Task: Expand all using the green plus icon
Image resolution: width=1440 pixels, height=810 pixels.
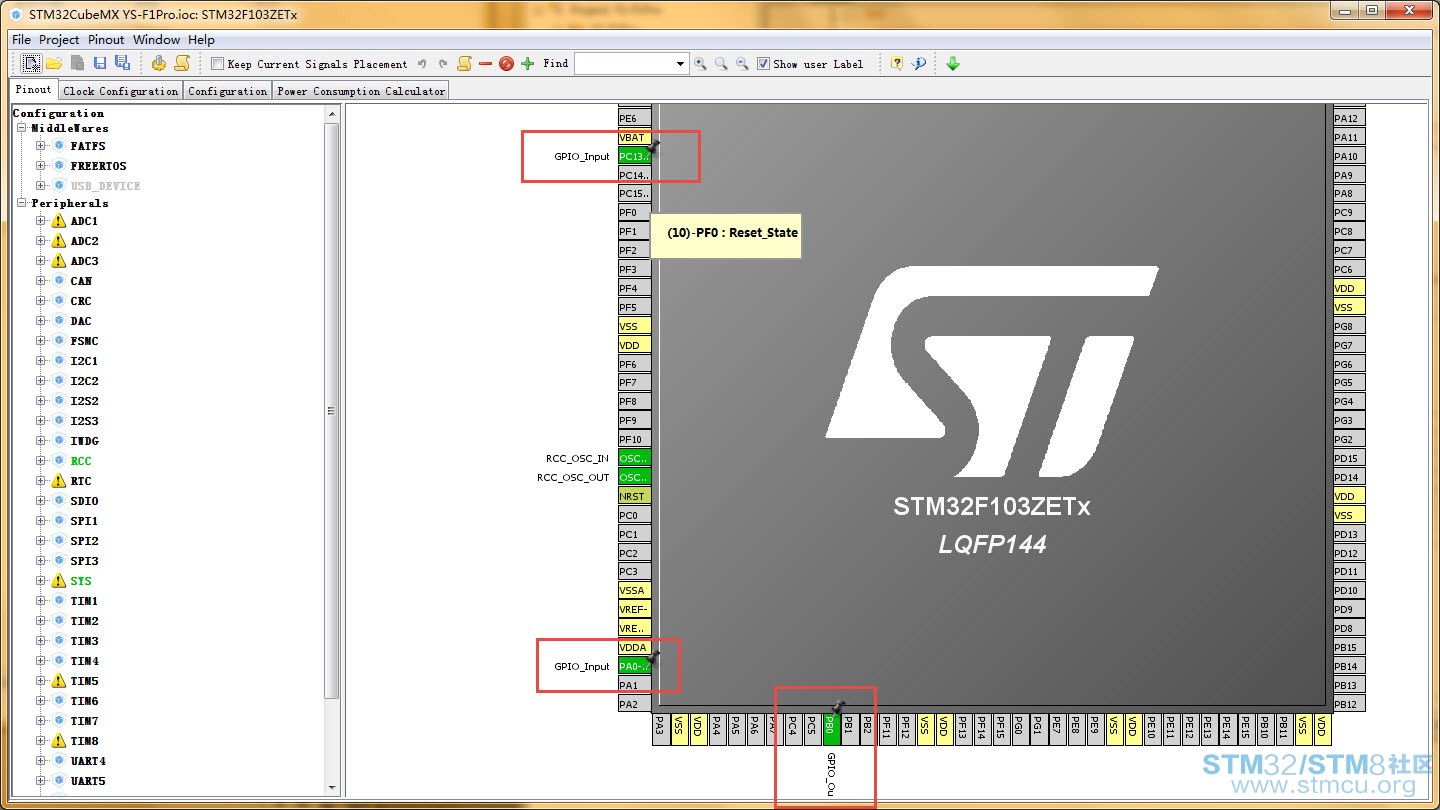Action: 528,64
